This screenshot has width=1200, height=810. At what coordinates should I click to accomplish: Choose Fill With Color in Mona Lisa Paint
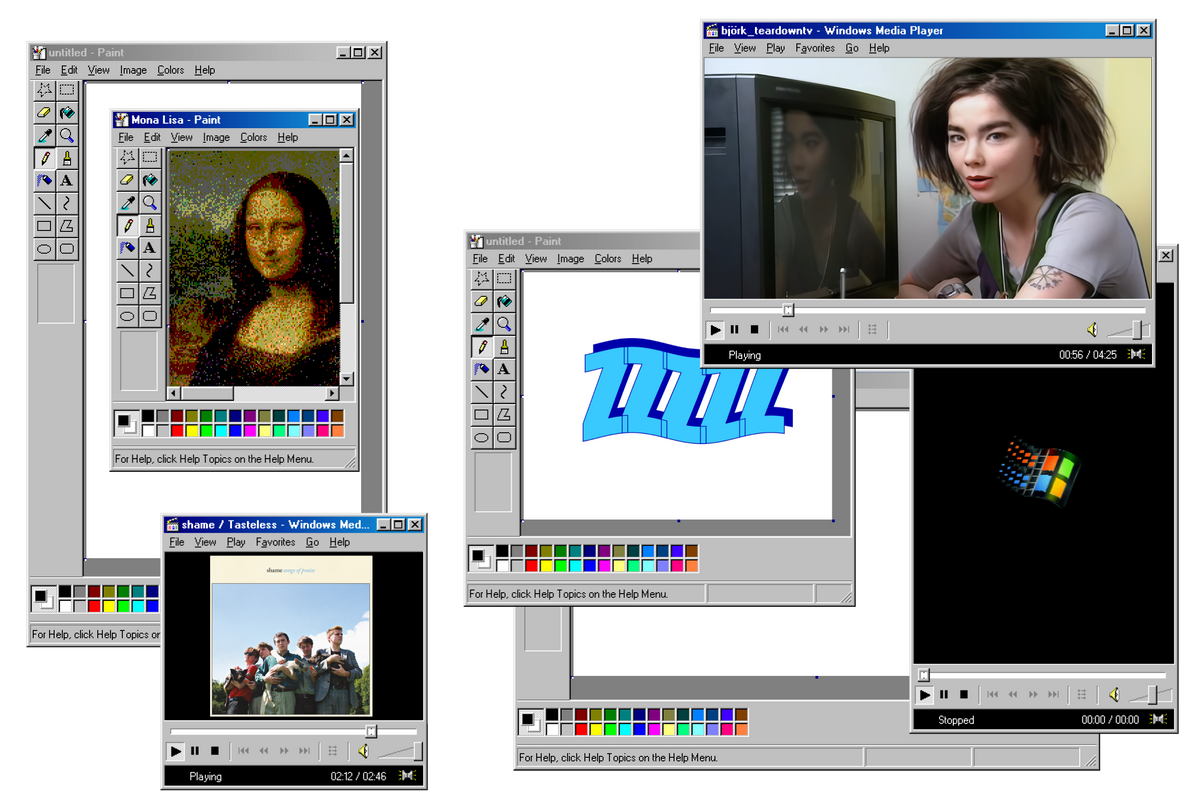150,180
